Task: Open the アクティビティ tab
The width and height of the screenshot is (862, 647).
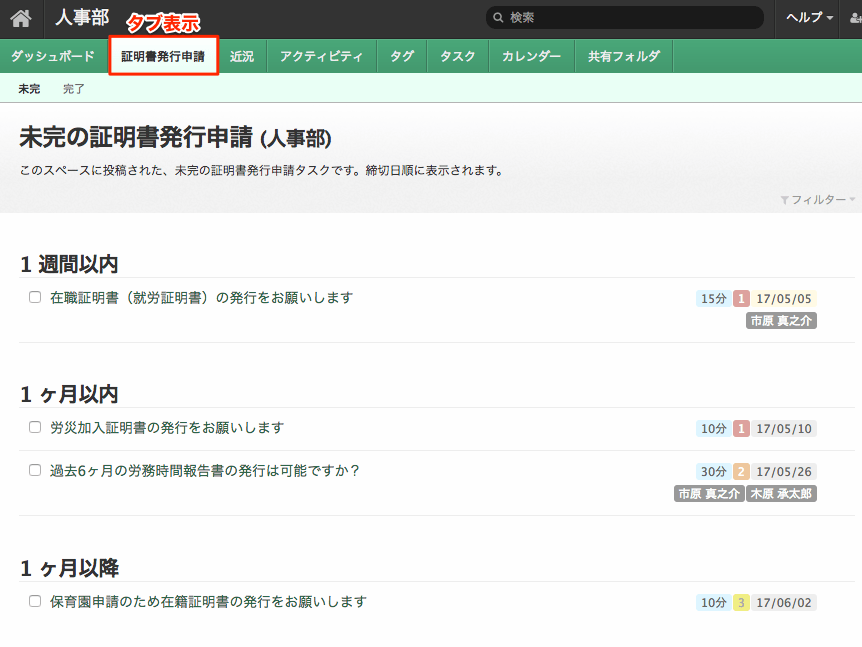Action: pyautogui.click(x=322, y=56)
